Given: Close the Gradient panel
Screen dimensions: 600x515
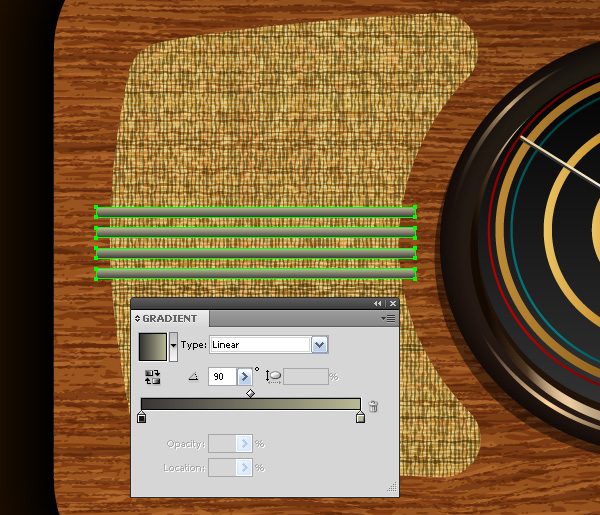Looking at the screenshot, I should click(393, 303).
